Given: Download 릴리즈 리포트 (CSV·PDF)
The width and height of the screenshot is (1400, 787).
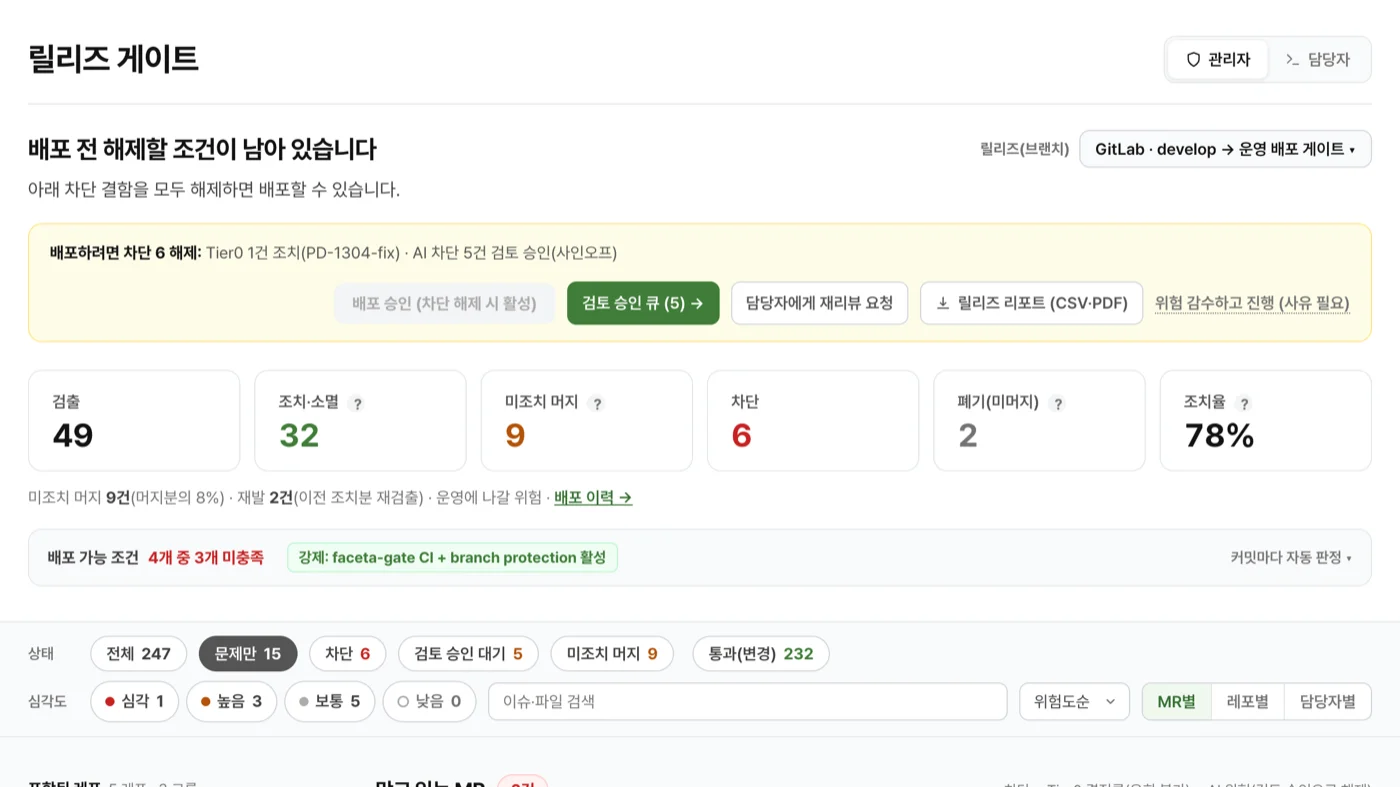Looking at the screenshot, I should [1031, 303].
